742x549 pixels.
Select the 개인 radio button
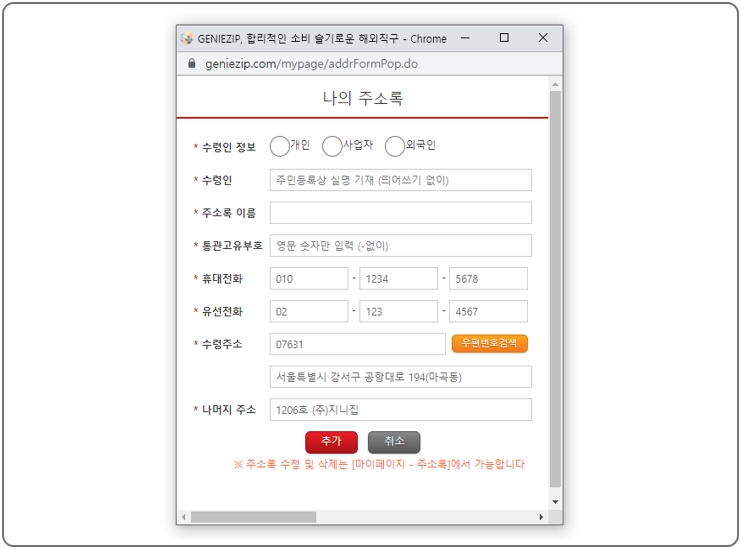coord(280,147)
